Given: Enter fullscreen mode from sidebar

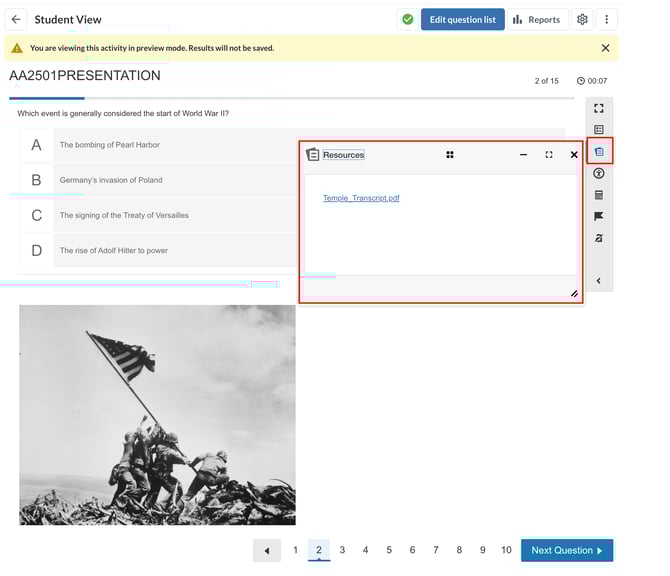Looking at the screenshot, I should (599, 108).
